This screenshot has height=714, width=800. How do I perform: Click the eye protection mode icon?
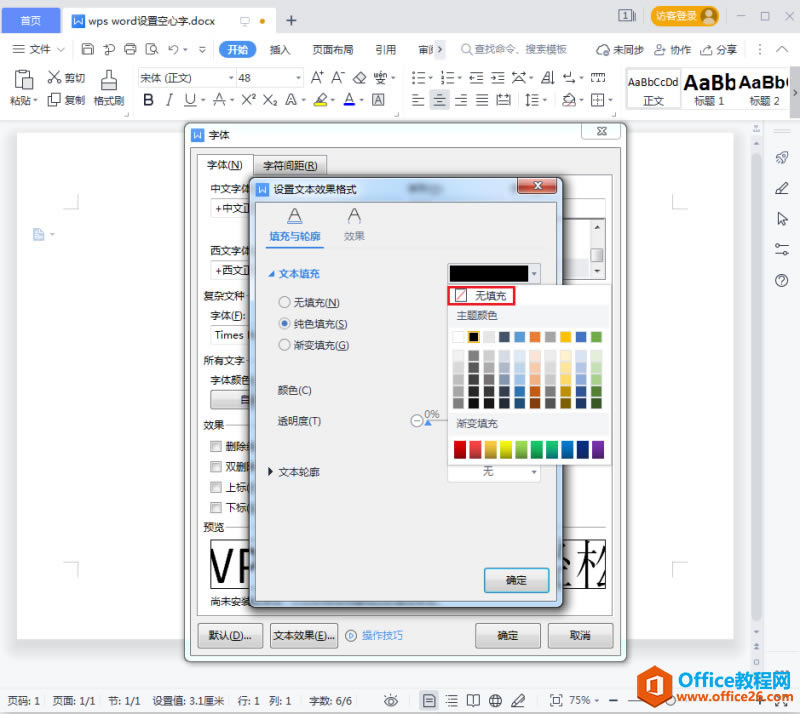(x=391, y=700)
